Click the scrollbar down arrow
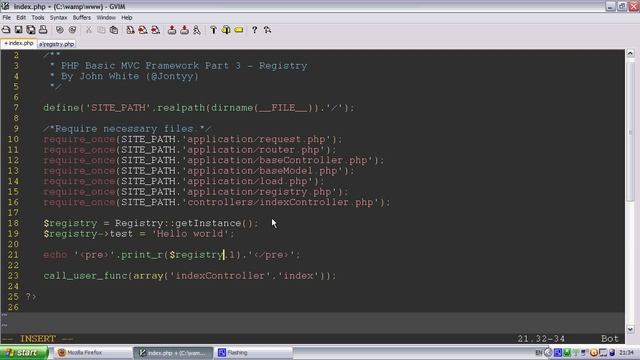This screenshot has width=640, height=360. click(x=630, y=329)
